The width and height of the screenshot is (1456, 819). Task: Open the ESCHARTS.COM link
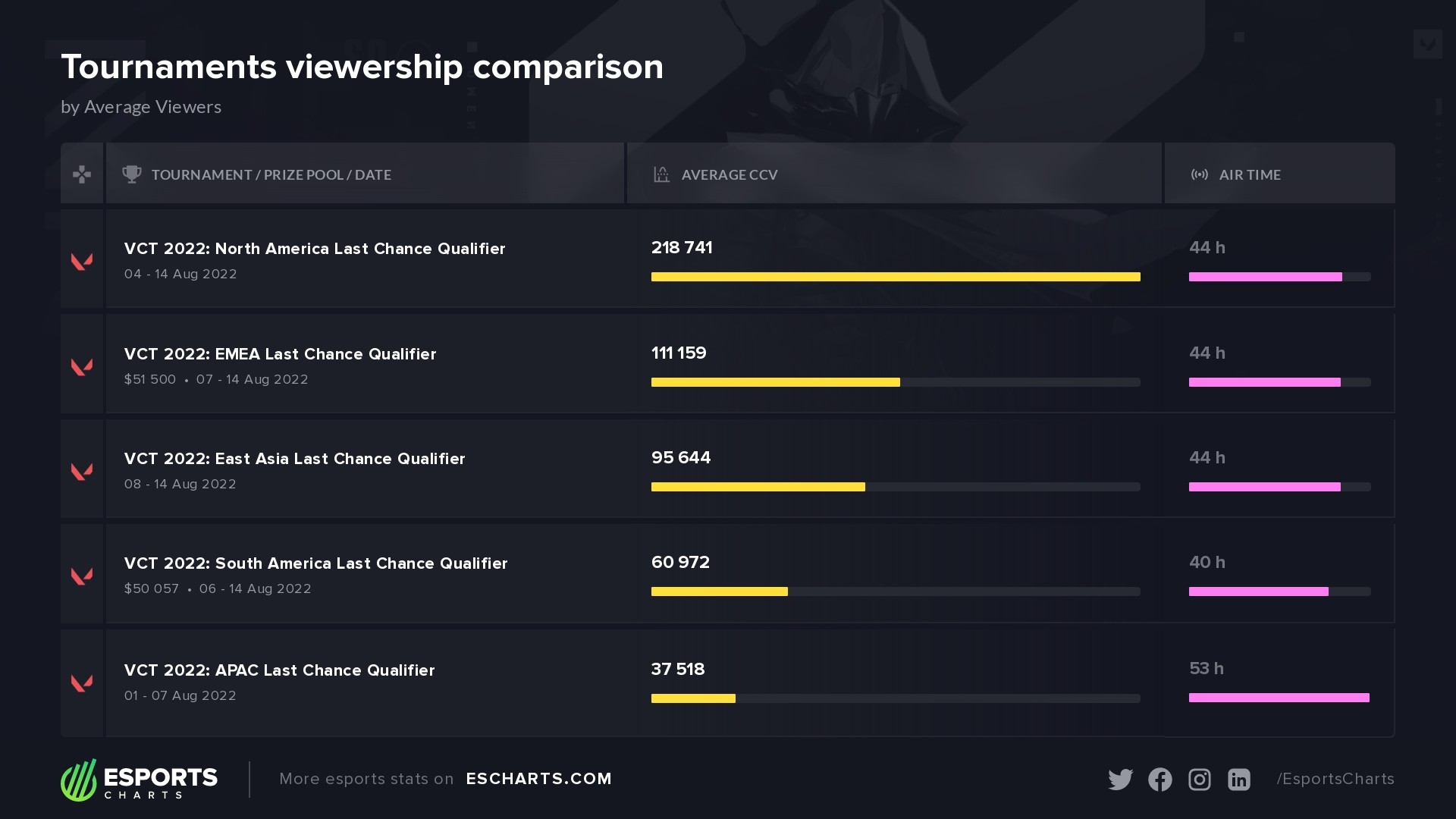(x=538, y=779)
